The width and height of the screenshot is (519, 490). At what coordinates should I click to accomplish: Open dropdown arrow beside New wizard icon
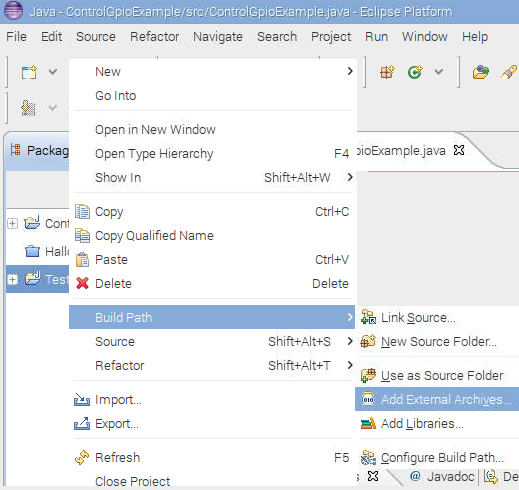pyautogui.click(x=53, y=72)
